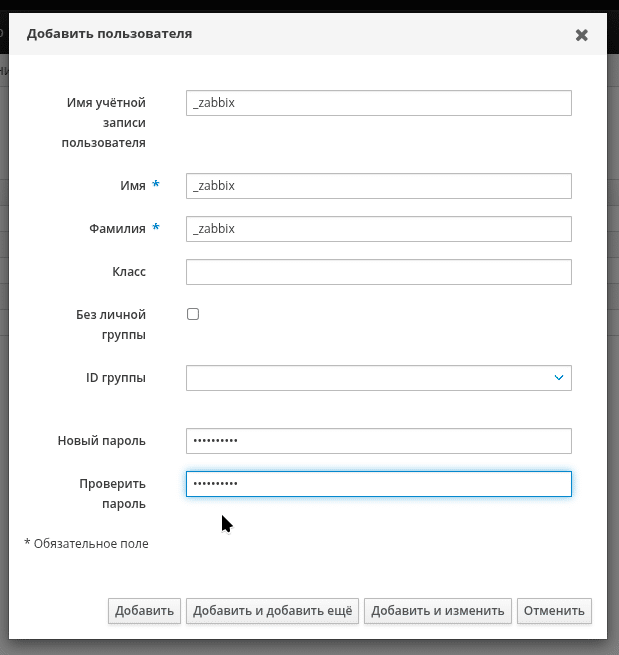Screen dimensions: 619x655
Task: Click the Новый пароль password field
Action: [378, 441]
